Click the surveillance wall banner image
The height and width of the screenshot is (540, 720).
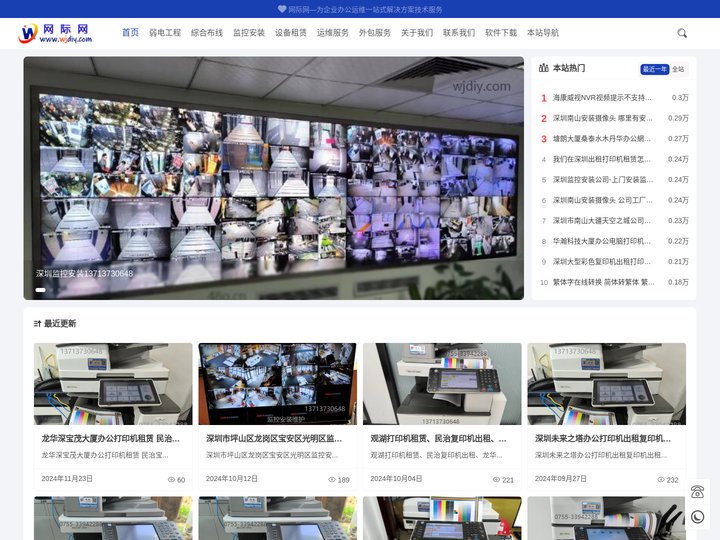[x=274, y=178]
